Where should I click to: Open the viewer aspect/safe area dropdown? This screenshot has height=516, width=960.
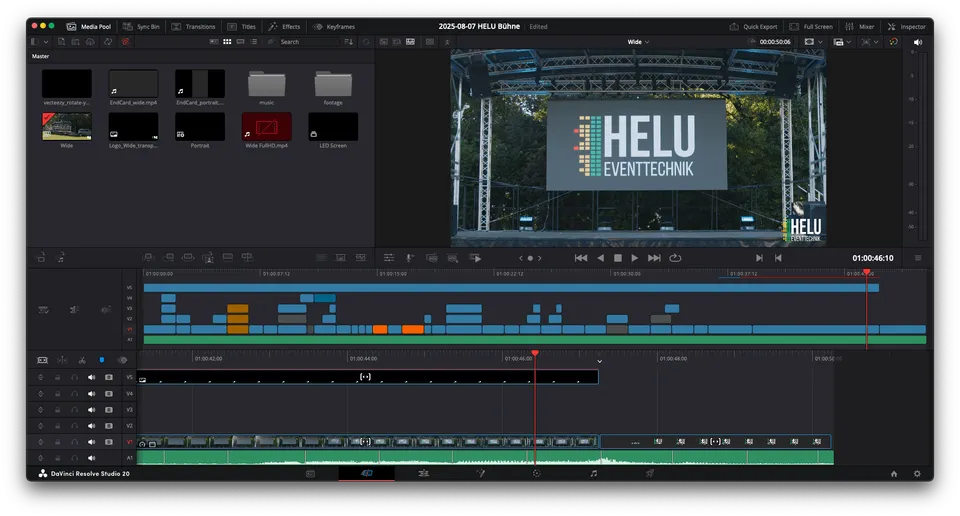tap(813, 42)
